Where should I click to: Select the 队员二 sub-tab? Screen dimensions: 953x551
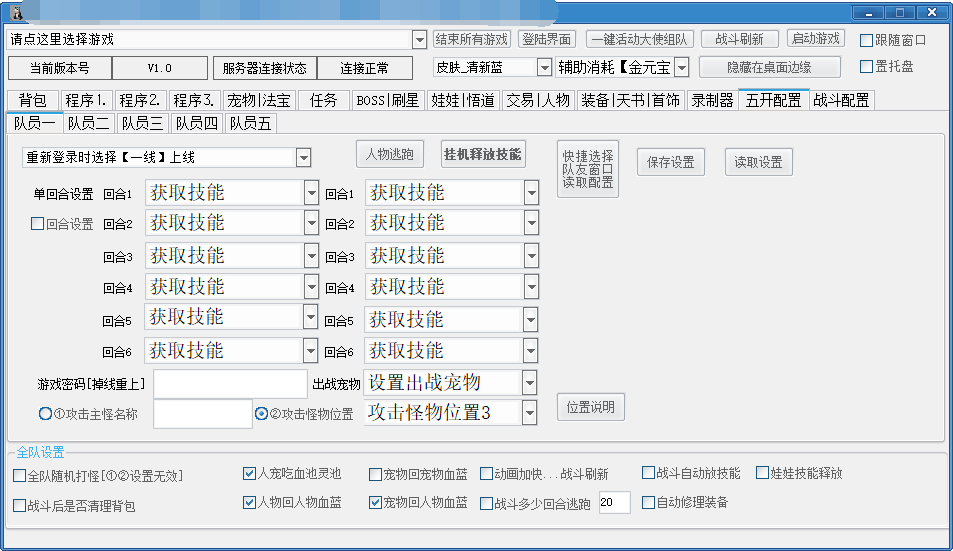89,123
